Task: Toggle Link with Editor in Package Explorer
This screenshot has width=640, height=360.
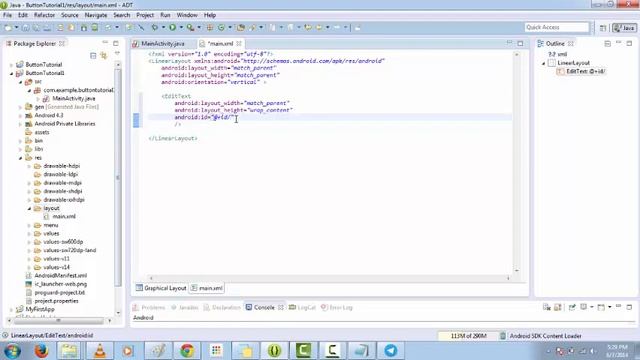Action: click(104, 56)
